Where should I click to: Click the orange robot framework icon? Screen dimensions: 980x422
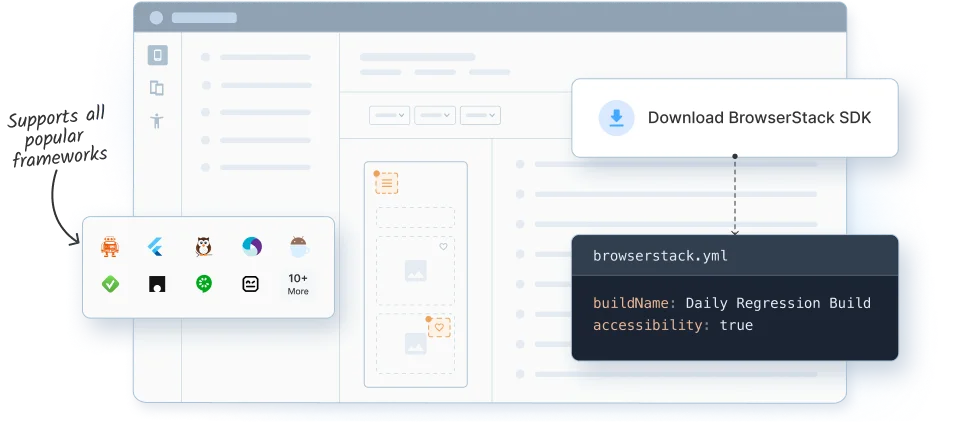110,246
